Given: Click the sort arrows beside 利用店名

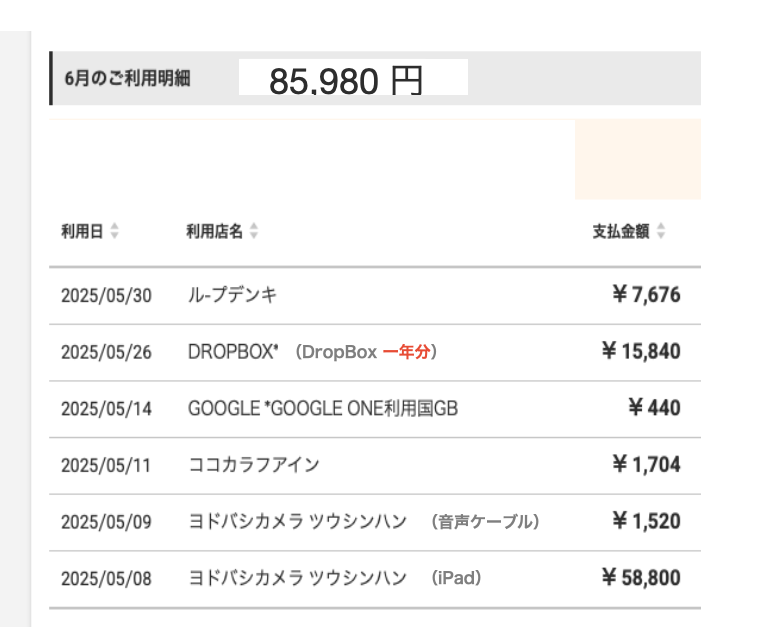Looking at the screenshot, I should click(x=254, y=232).
